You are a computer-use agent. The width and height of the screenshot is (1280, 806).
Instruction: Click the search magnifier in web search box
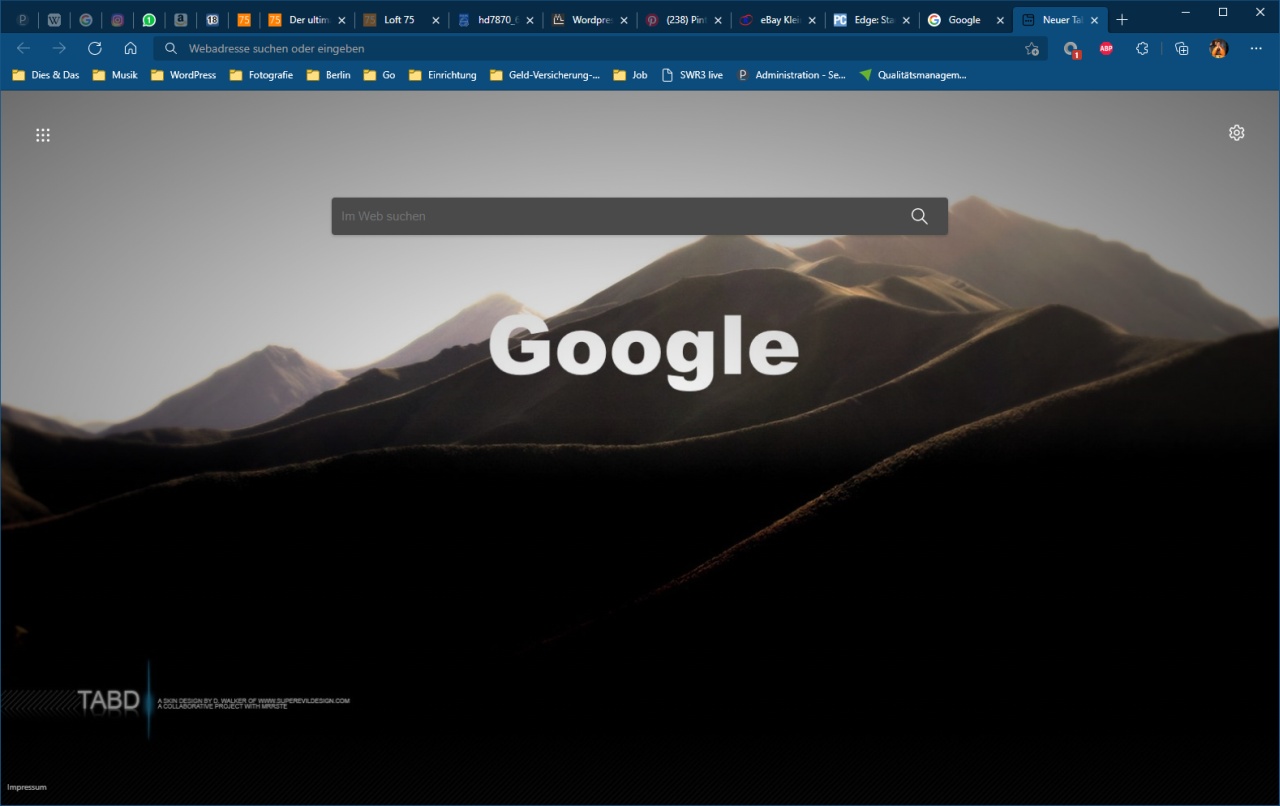(919, 216)
